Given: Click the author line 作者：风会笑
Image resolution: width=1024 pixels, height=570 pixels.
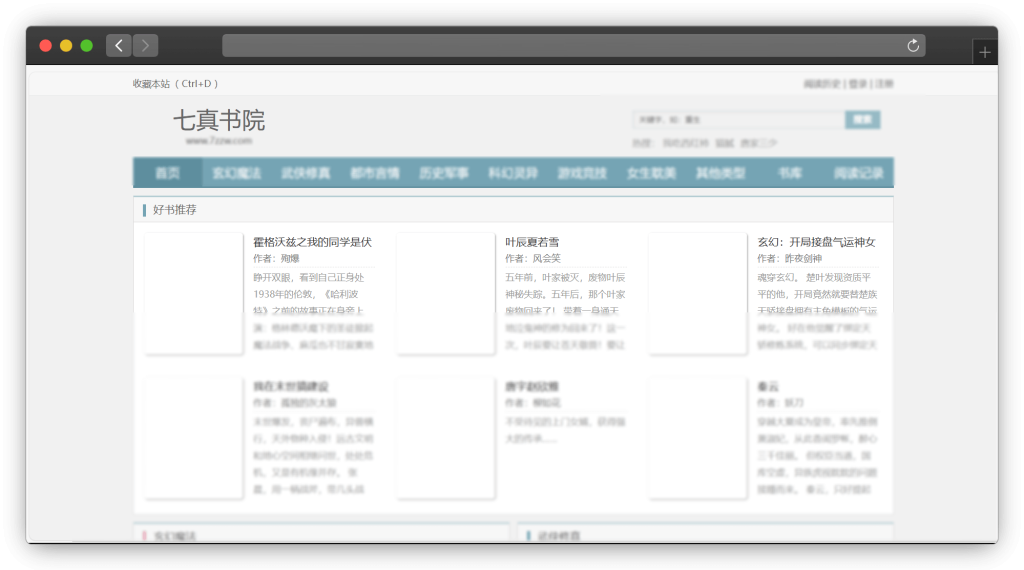Looking at the screenshot, I should [533, 259].
